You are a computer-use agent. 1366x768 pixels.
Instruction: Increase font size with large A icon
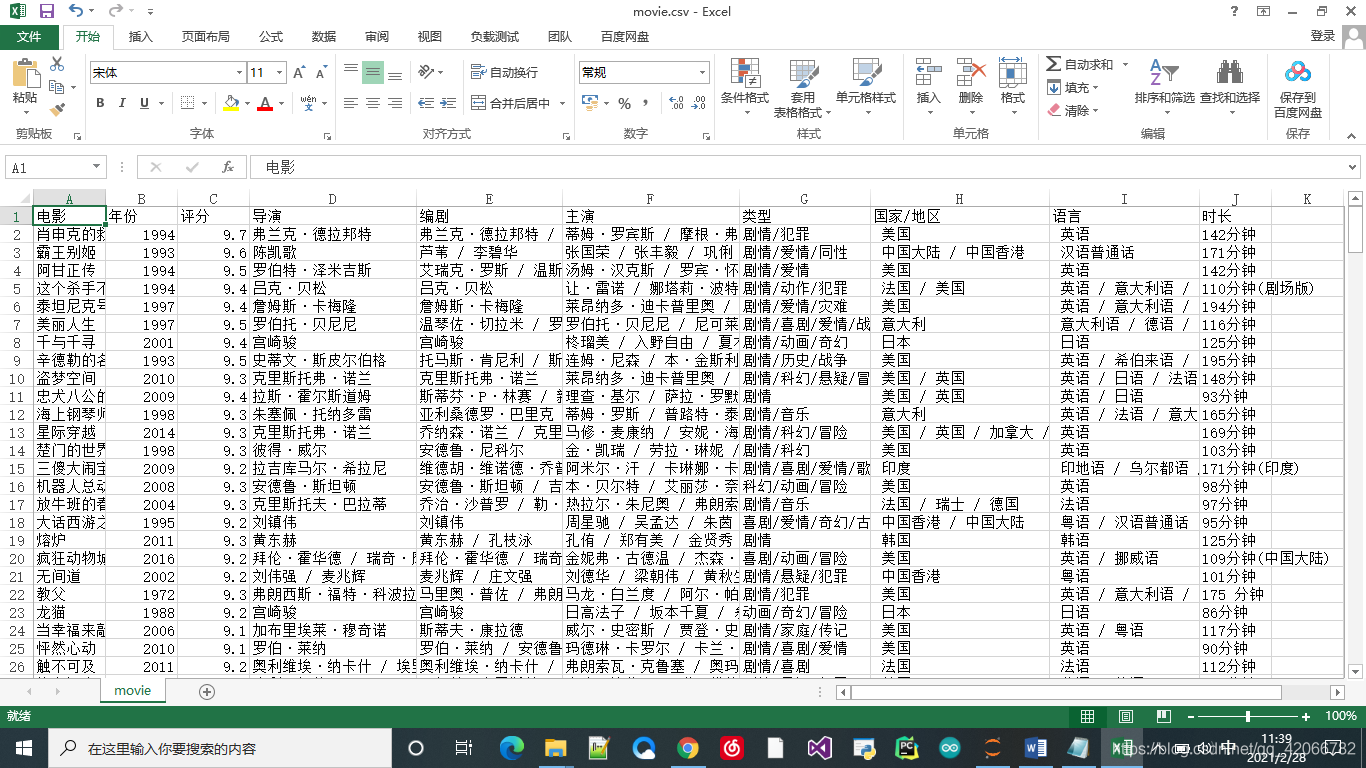tap(299, 73)
